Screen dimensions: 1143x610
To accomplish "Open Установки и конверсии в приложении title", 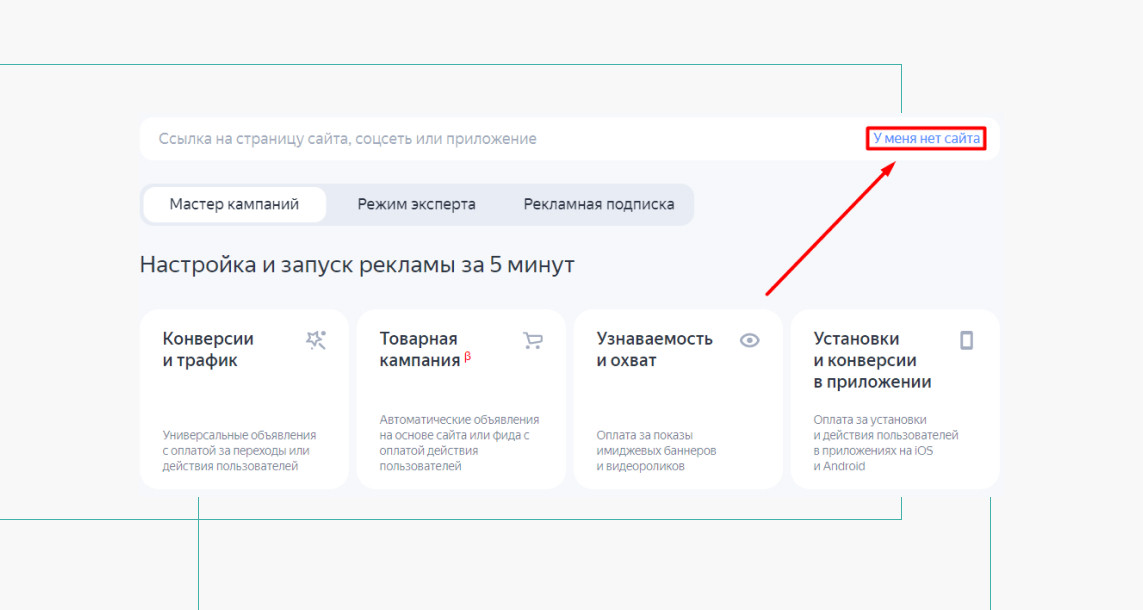I will (872, 360).
